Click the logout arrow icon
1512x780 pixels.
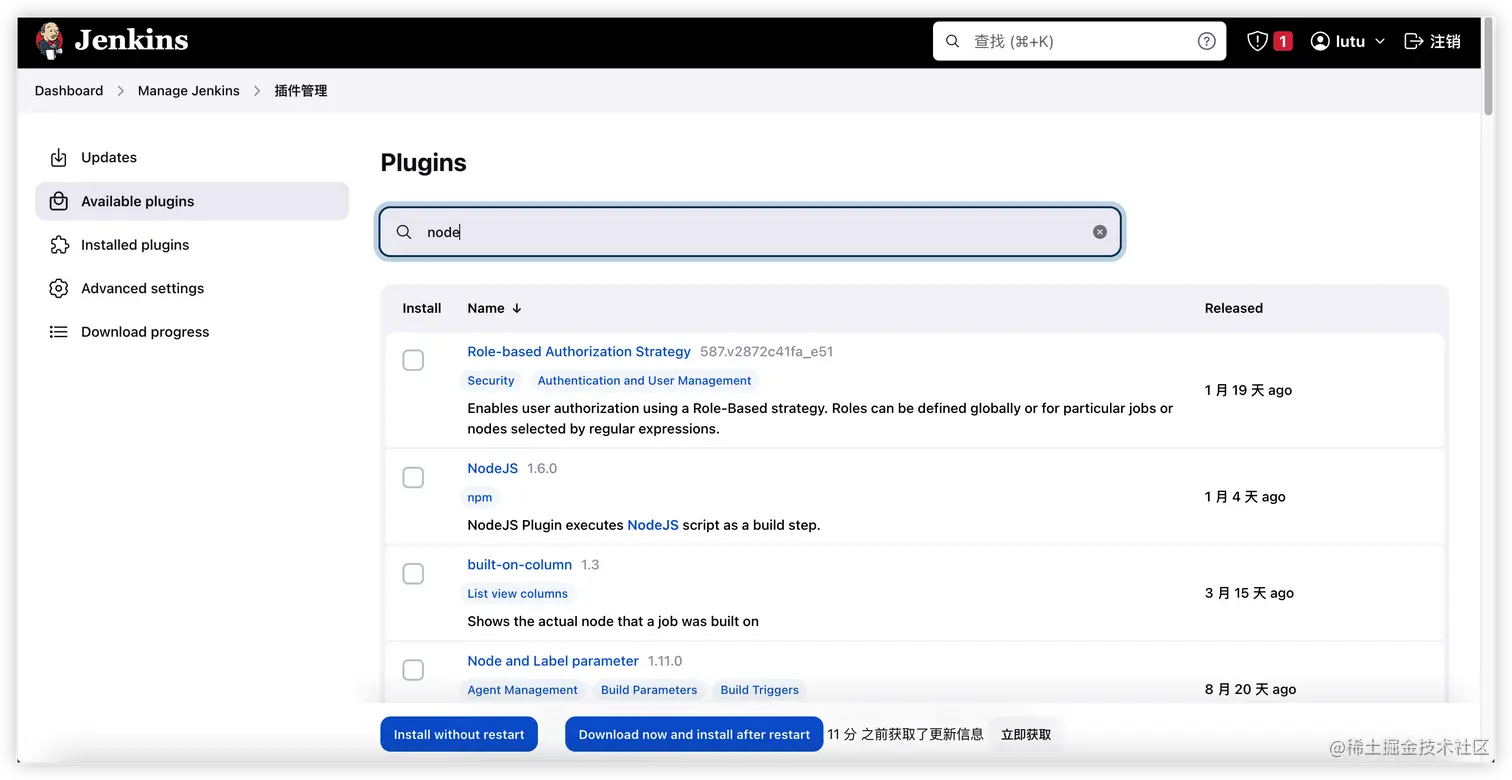click(x=1413, y=41)
